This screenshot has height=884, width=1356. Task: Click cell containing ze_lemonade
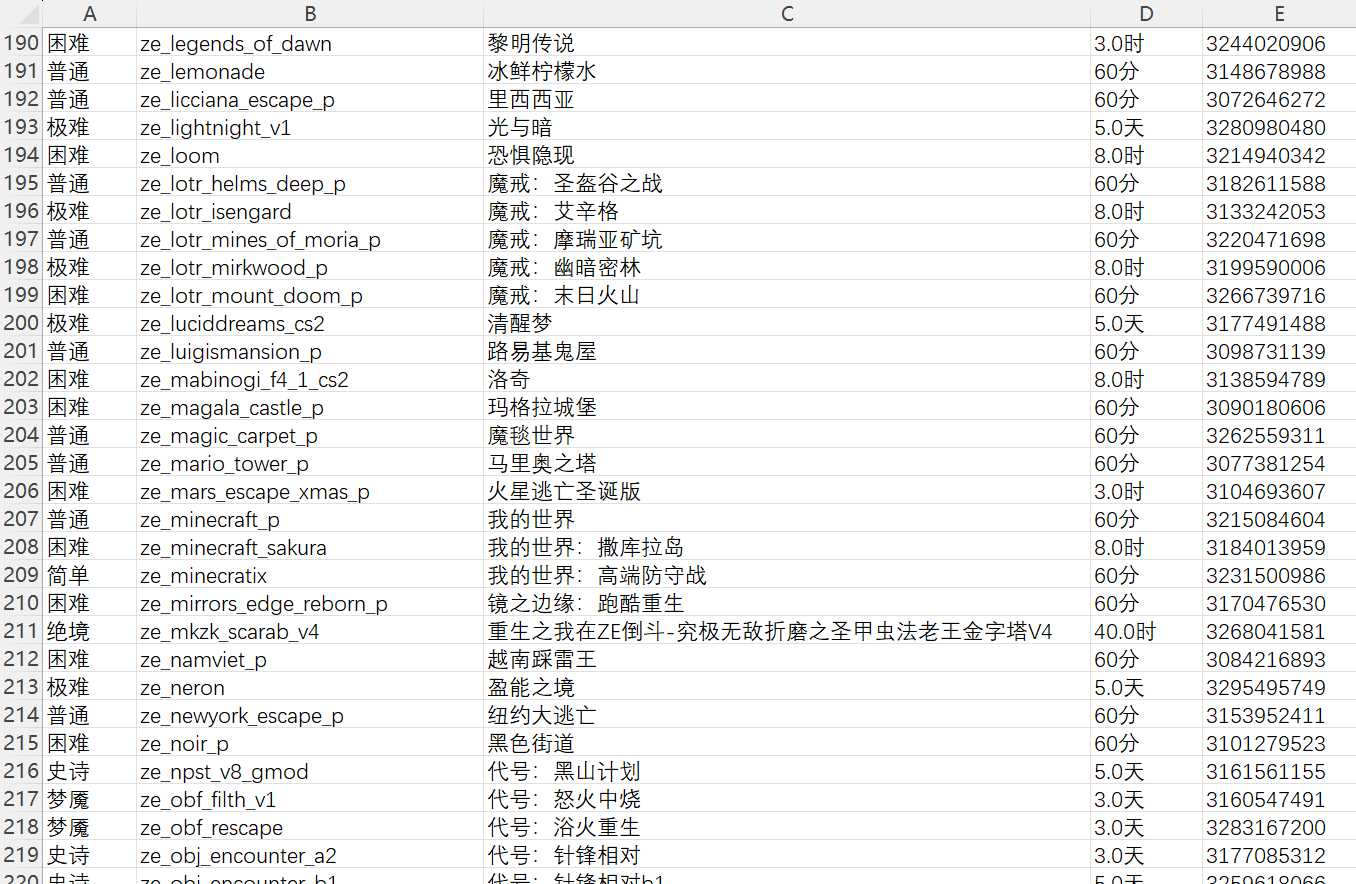310,72
